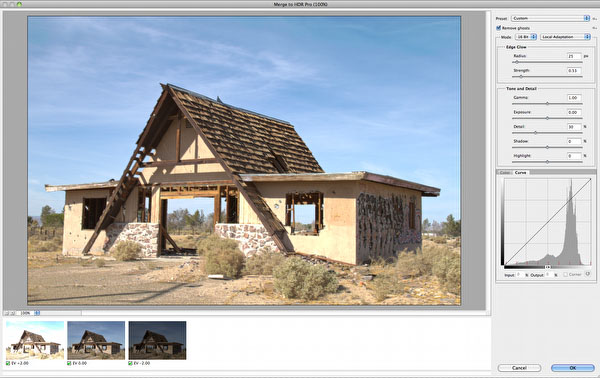Click the zoom out icon below preview
Image resolution: width=600 pixels, height=378 pixels.
click(x=7, y=313)
